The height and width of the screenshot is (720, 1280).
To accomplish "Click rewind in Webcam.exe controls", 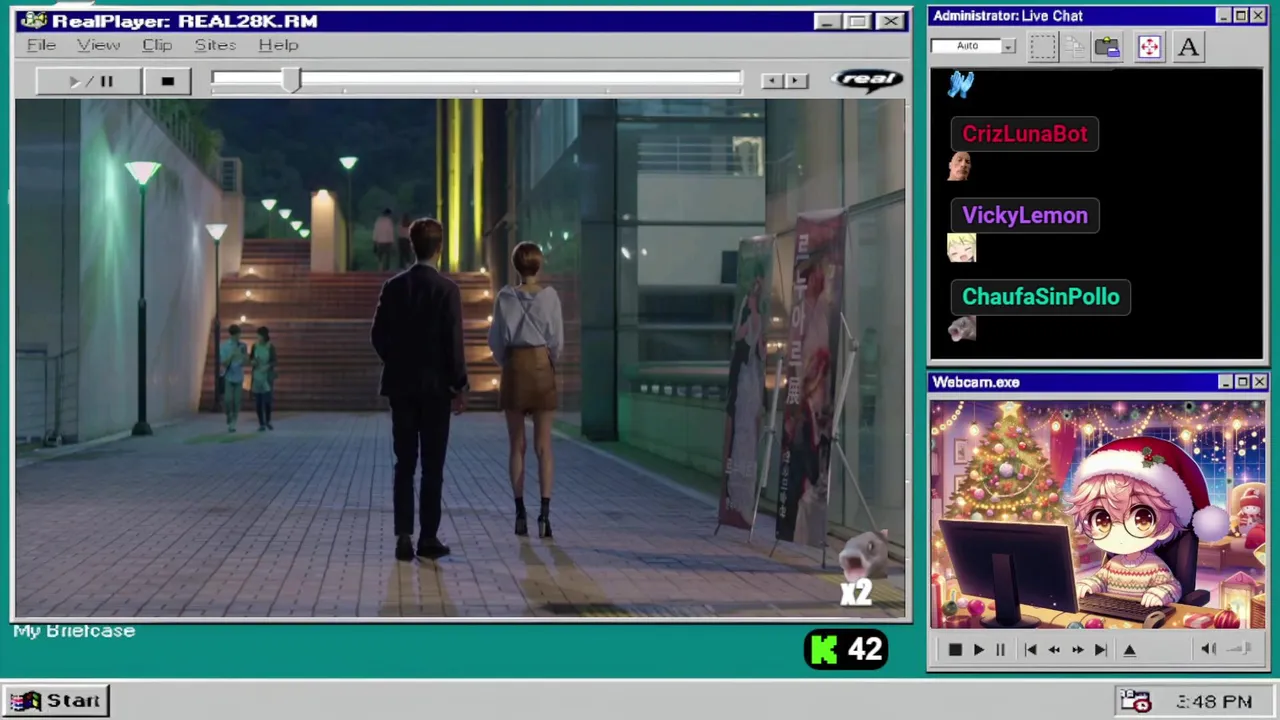I will [1054, 650].
